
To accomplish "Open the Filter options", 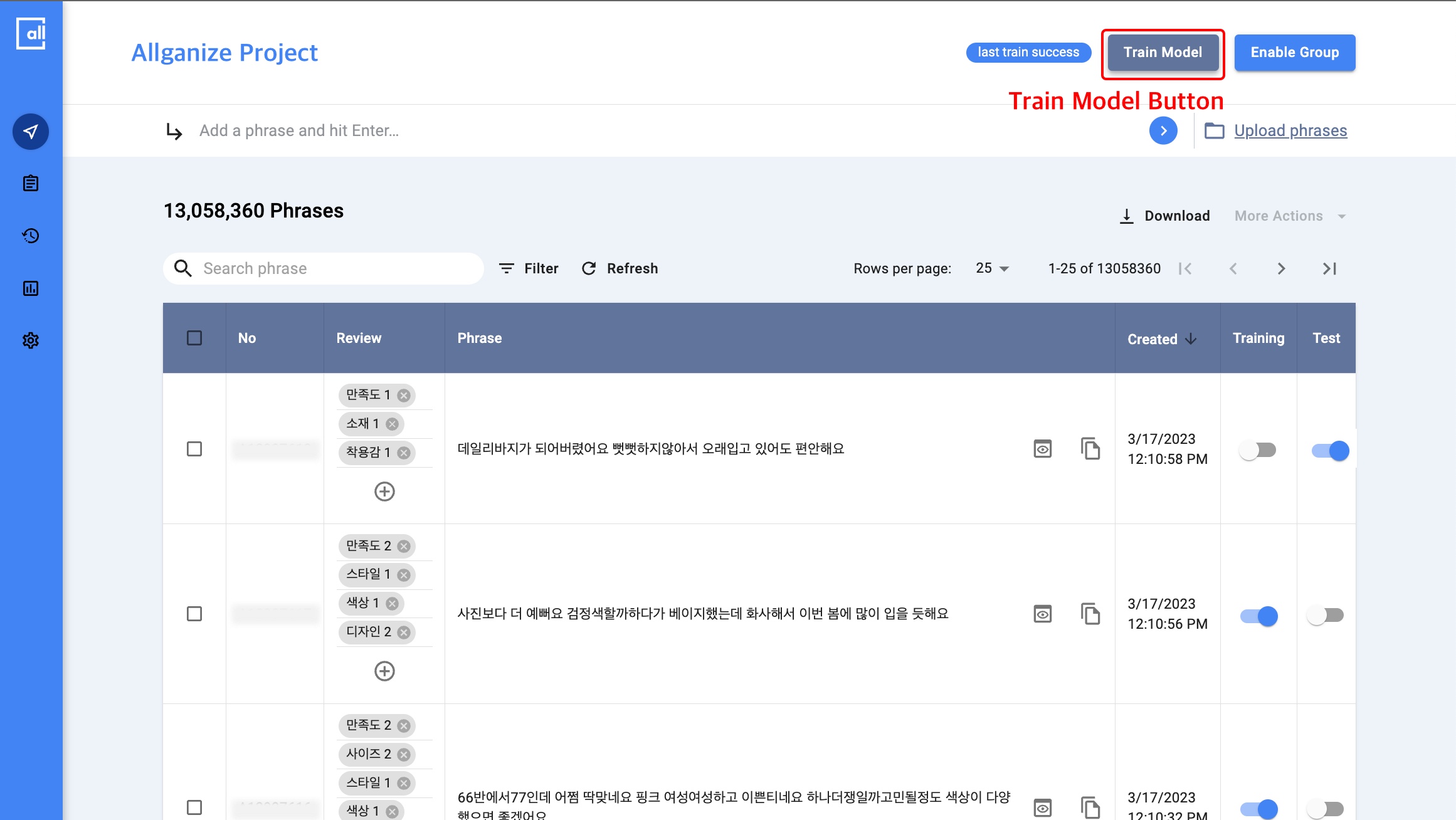I will (529, 268).
